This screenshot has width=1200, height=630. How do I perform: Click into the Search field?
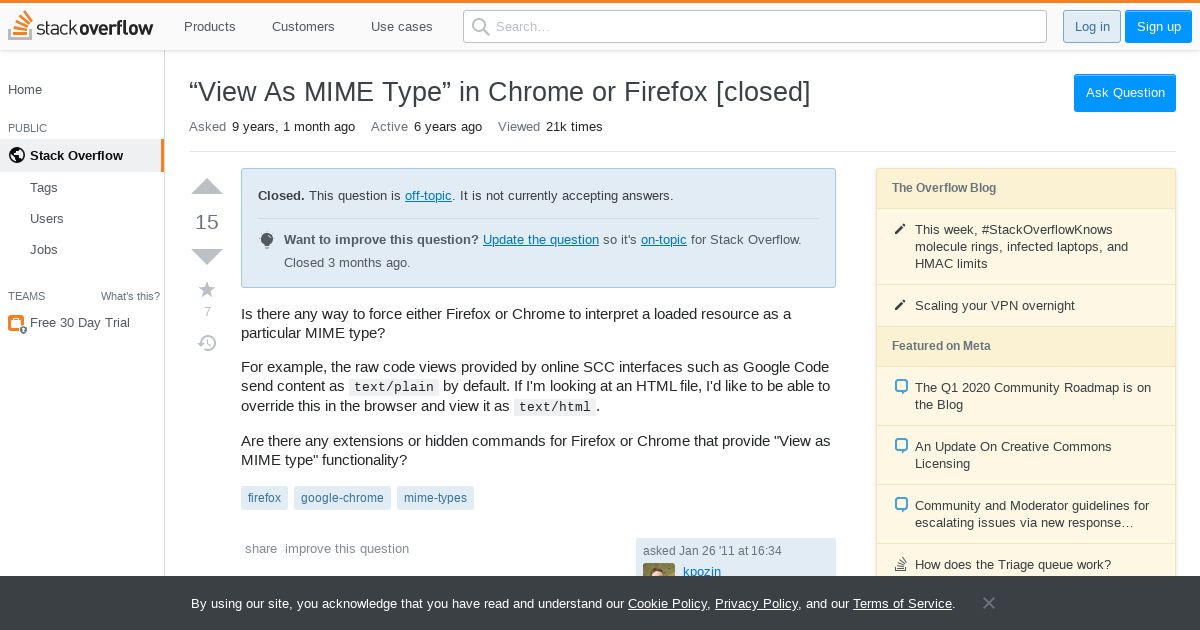click(x=755, y=26)
